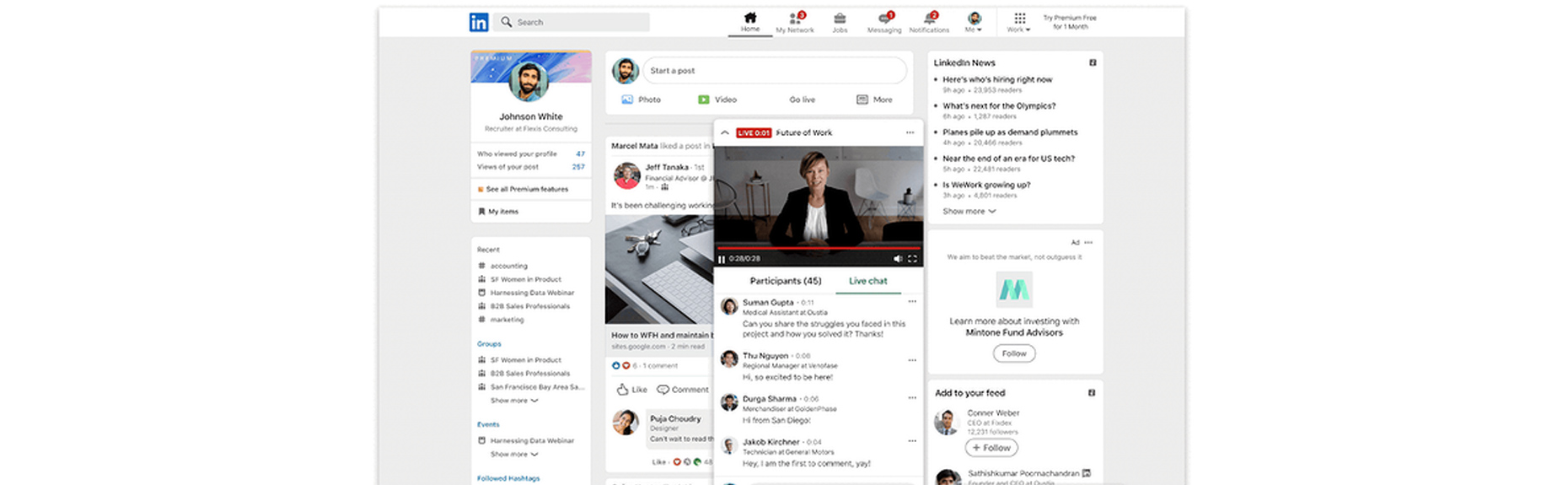Viewport: 1568px width, 485px height.
Task: Open the Work apps grid menu
Action: [1019, 23]
